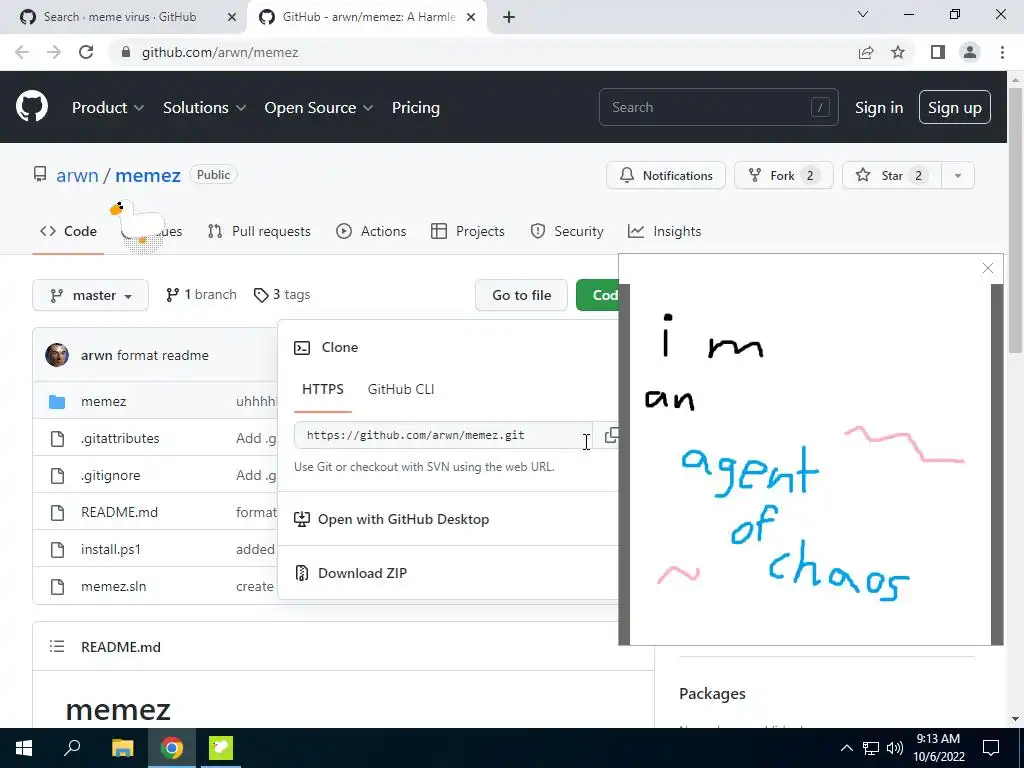Fork the repository
The image size is (1024, 768).
click(784, 175)
